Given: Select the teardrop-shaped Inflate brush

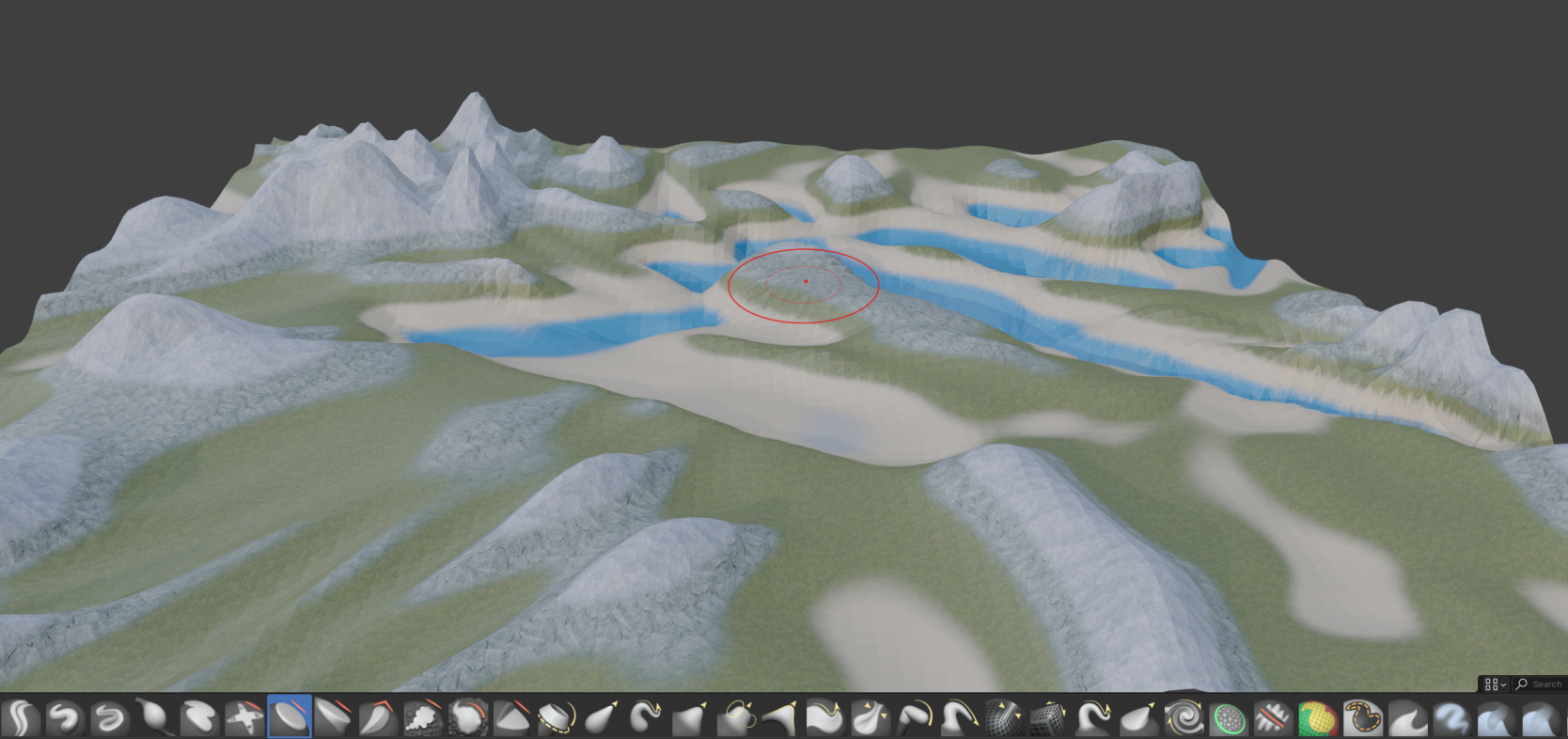Looking at the screenshot, I should point(154,717).
